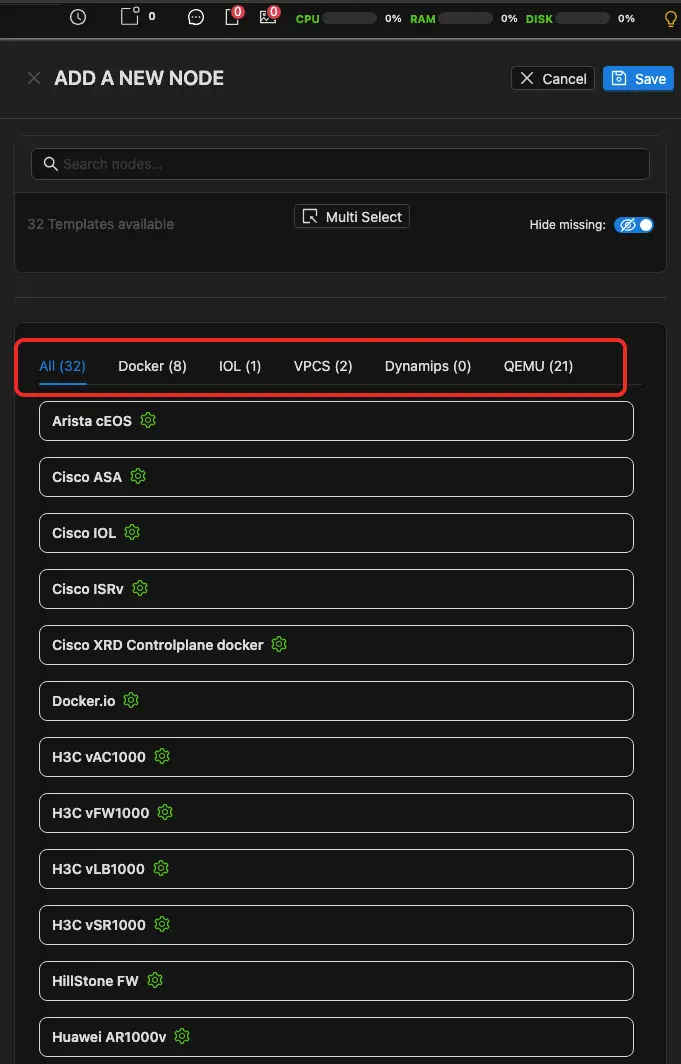Switch to the QEMU (21) tab
Viewport: 681px width, 1064px height.
(x=538, y=366)
